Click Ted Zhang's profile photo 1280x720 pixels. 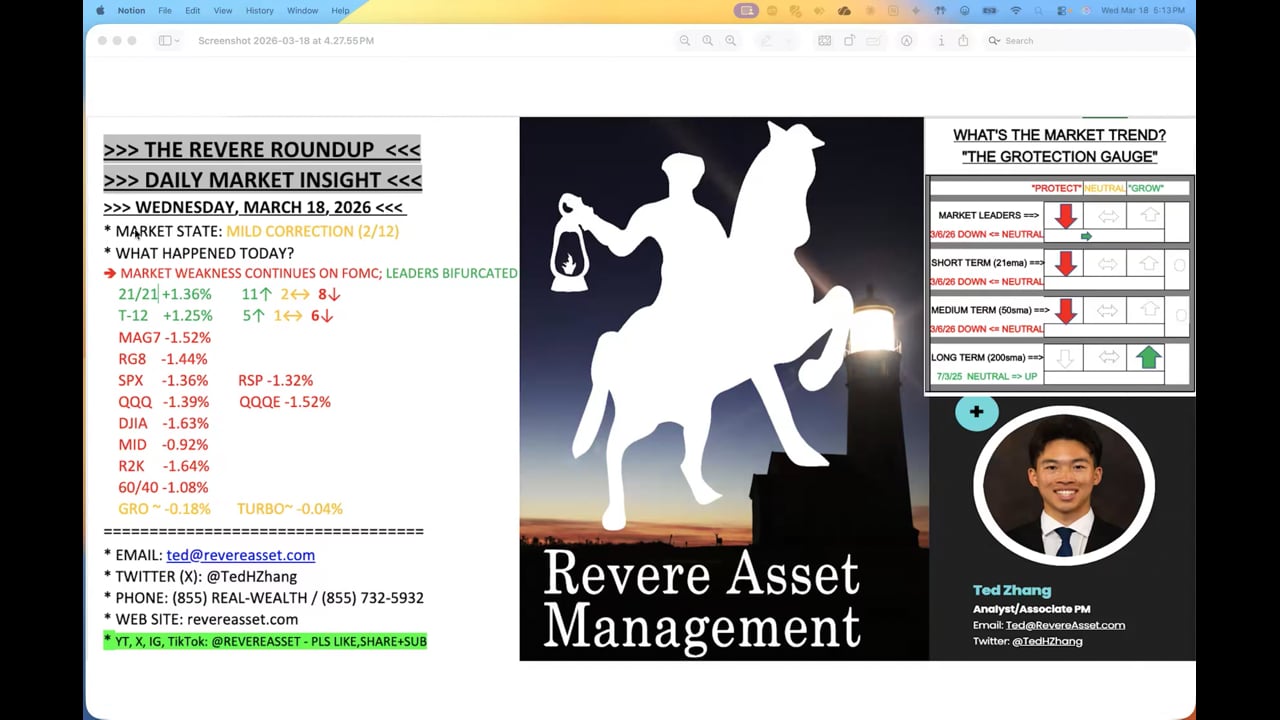1063,487
